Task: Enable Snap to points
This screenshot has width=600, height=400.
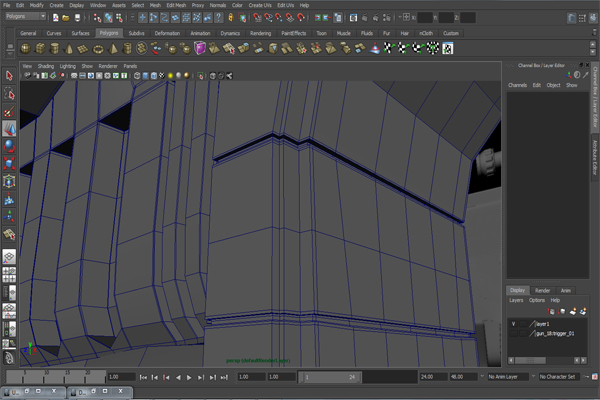Action: coord(279,17)
